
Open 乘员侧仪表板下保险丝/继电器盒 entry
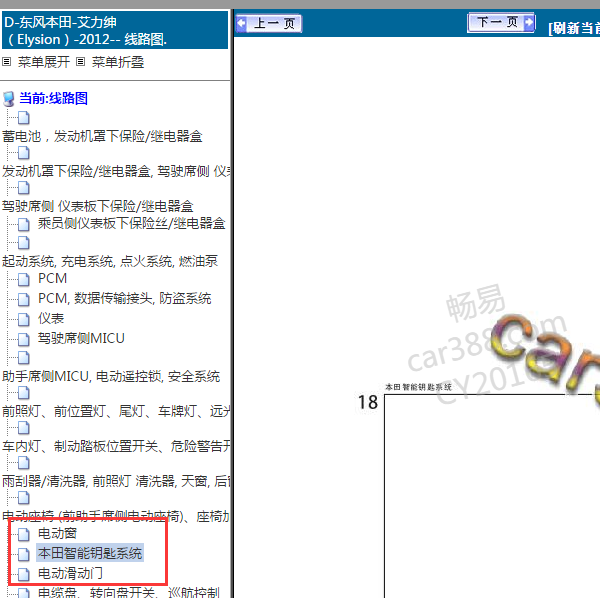point(131,223)
